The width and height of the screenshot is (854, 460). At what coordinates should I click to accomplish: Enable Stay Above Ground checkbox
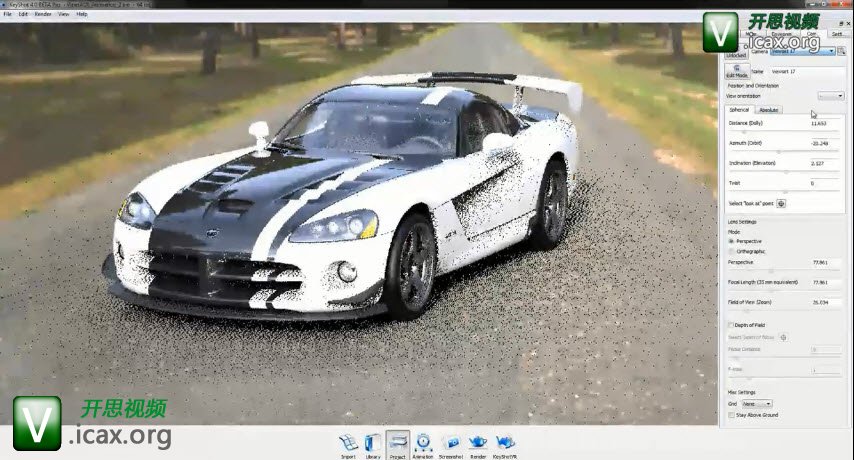[x=731, y=415]
